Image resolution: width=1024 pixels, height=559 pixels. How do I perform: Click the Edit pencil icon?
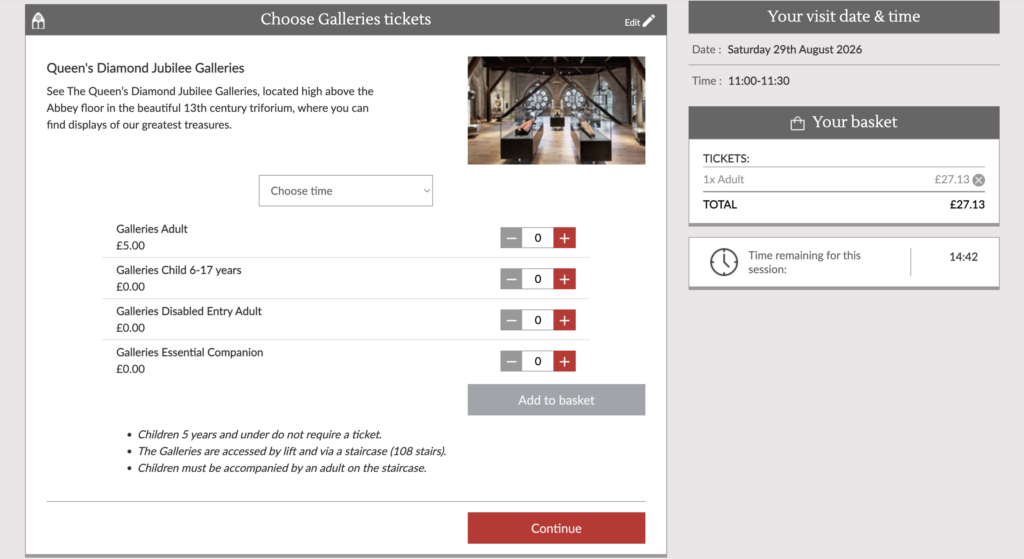(648, 21)
